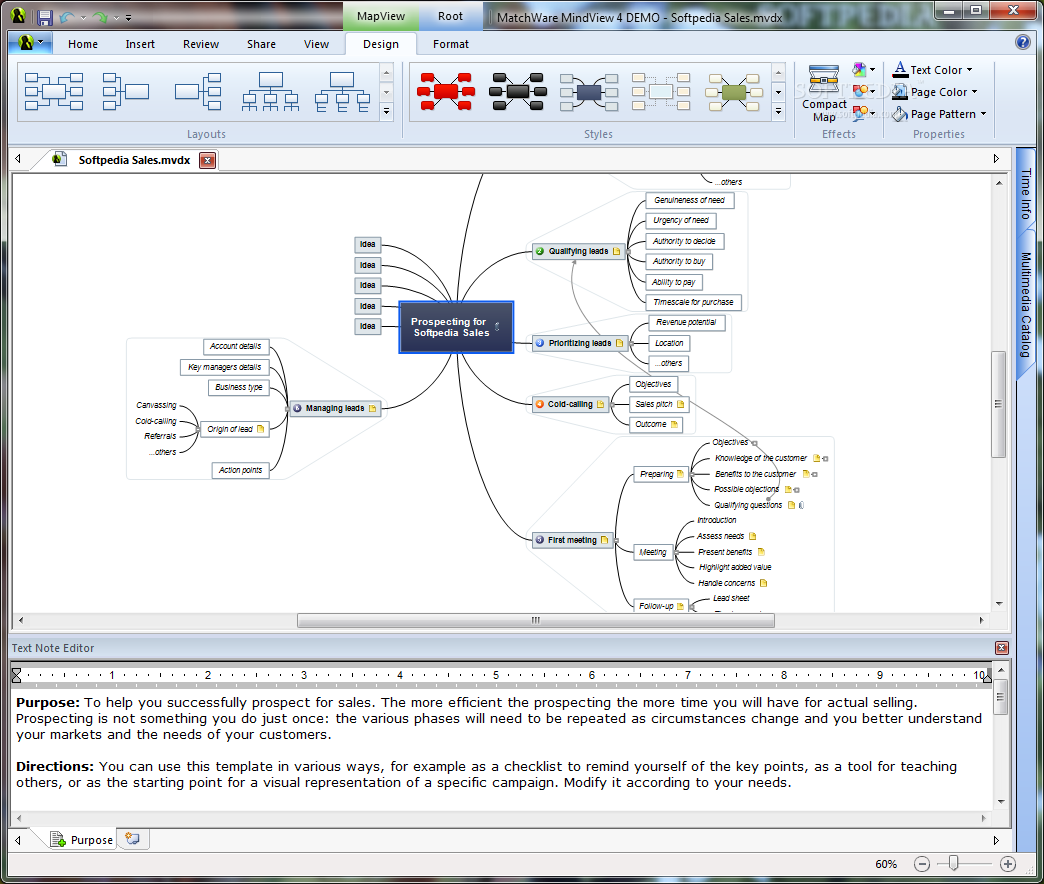Click the note icon on Managing leads

point(372,408)
